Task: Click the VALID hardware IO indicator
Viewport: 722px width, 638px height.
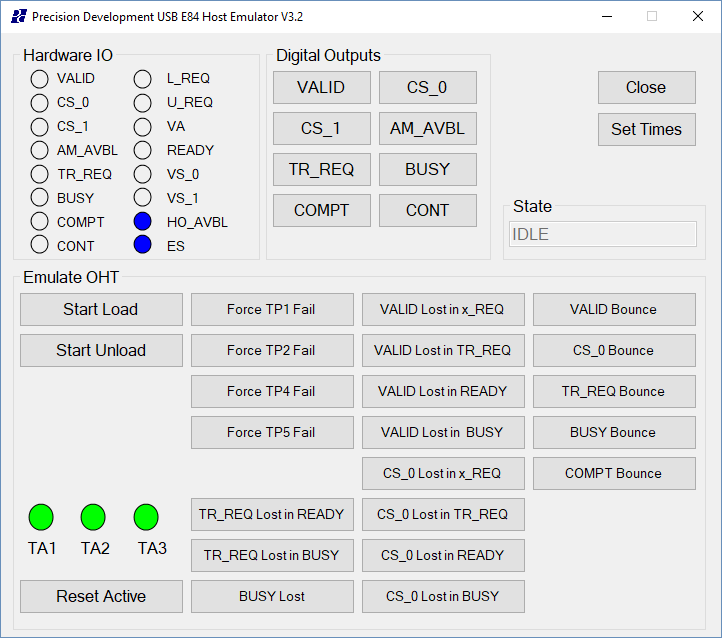Action: tap(40, 79)
